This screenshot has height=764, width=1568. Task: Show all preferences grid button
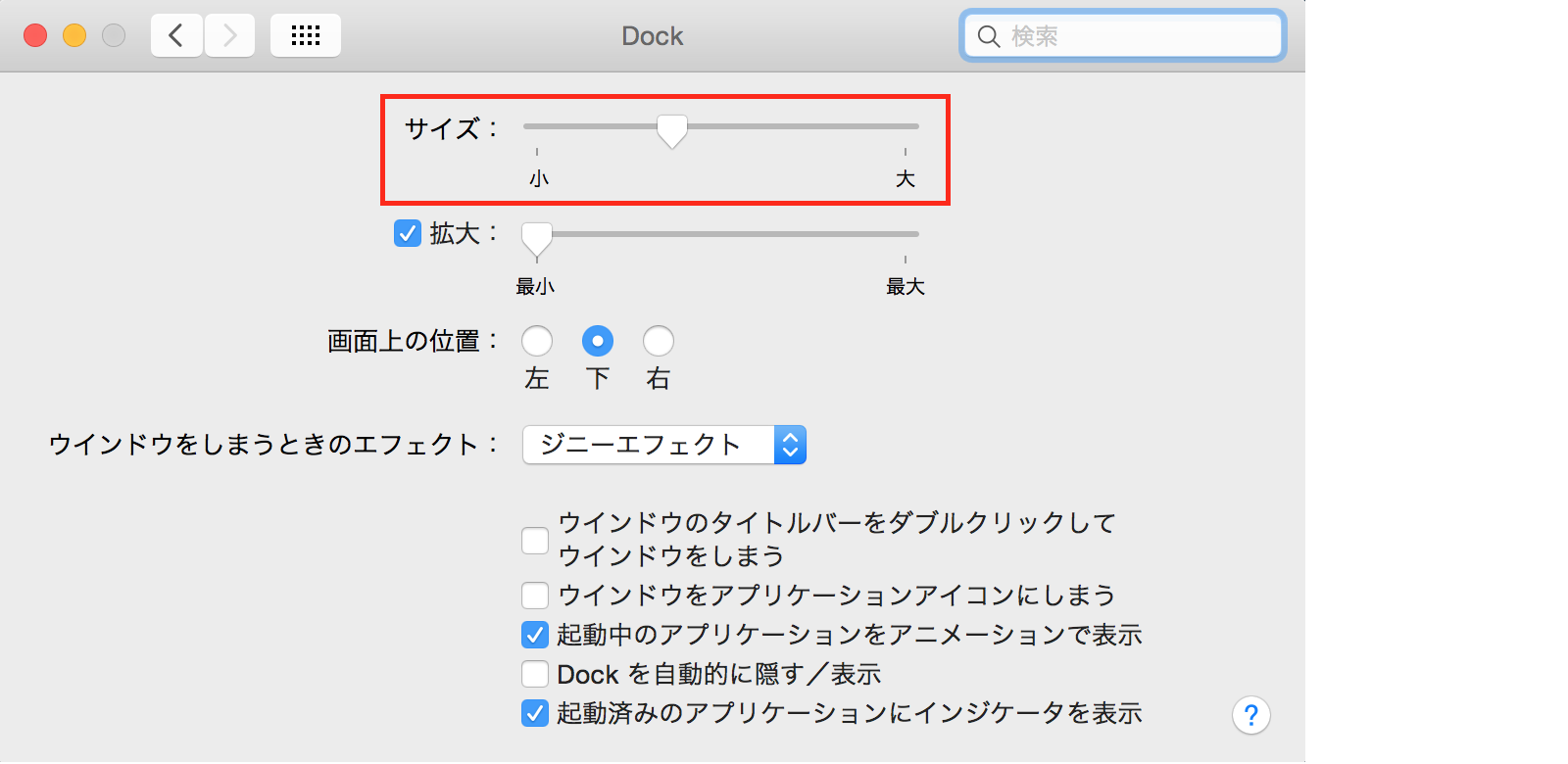(x=306, y=36)
